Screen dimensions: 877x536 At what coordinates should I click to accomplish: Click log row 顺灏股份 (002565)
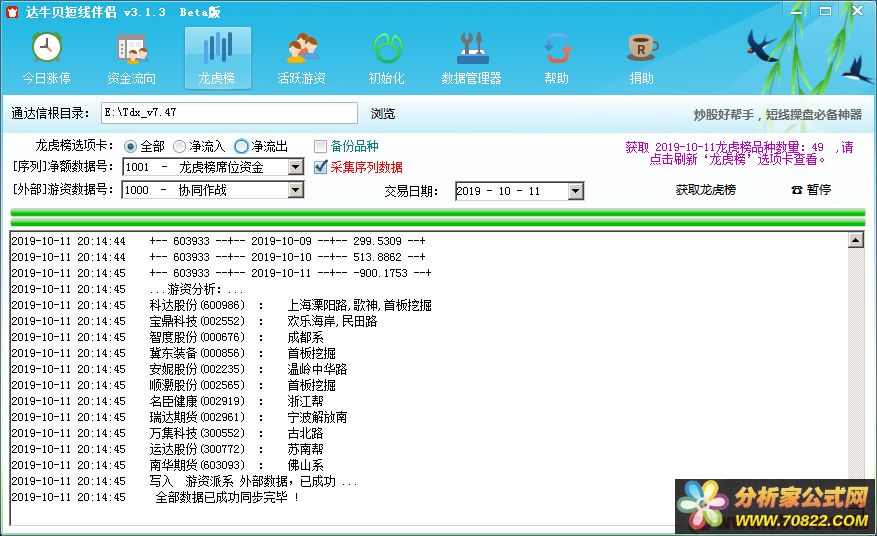[173, 385]
